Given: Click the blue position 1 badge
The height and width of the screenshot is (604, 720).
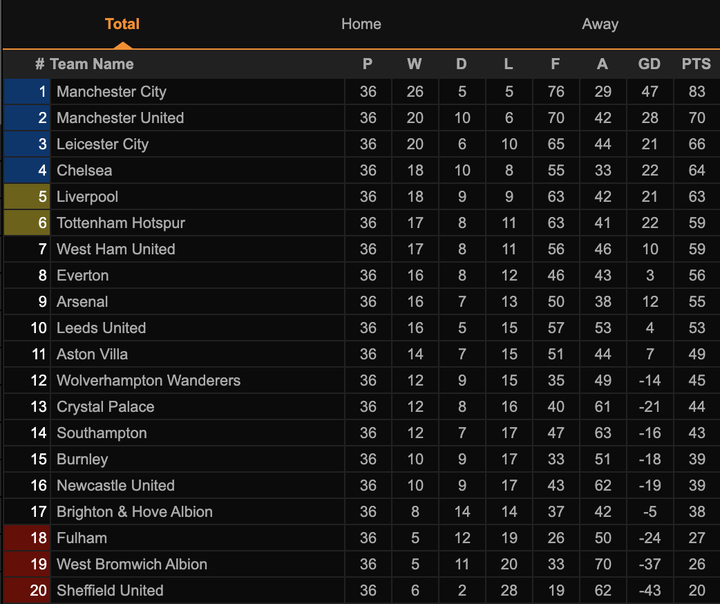Looking at the screenshot, I should click(x=27, y=91).
